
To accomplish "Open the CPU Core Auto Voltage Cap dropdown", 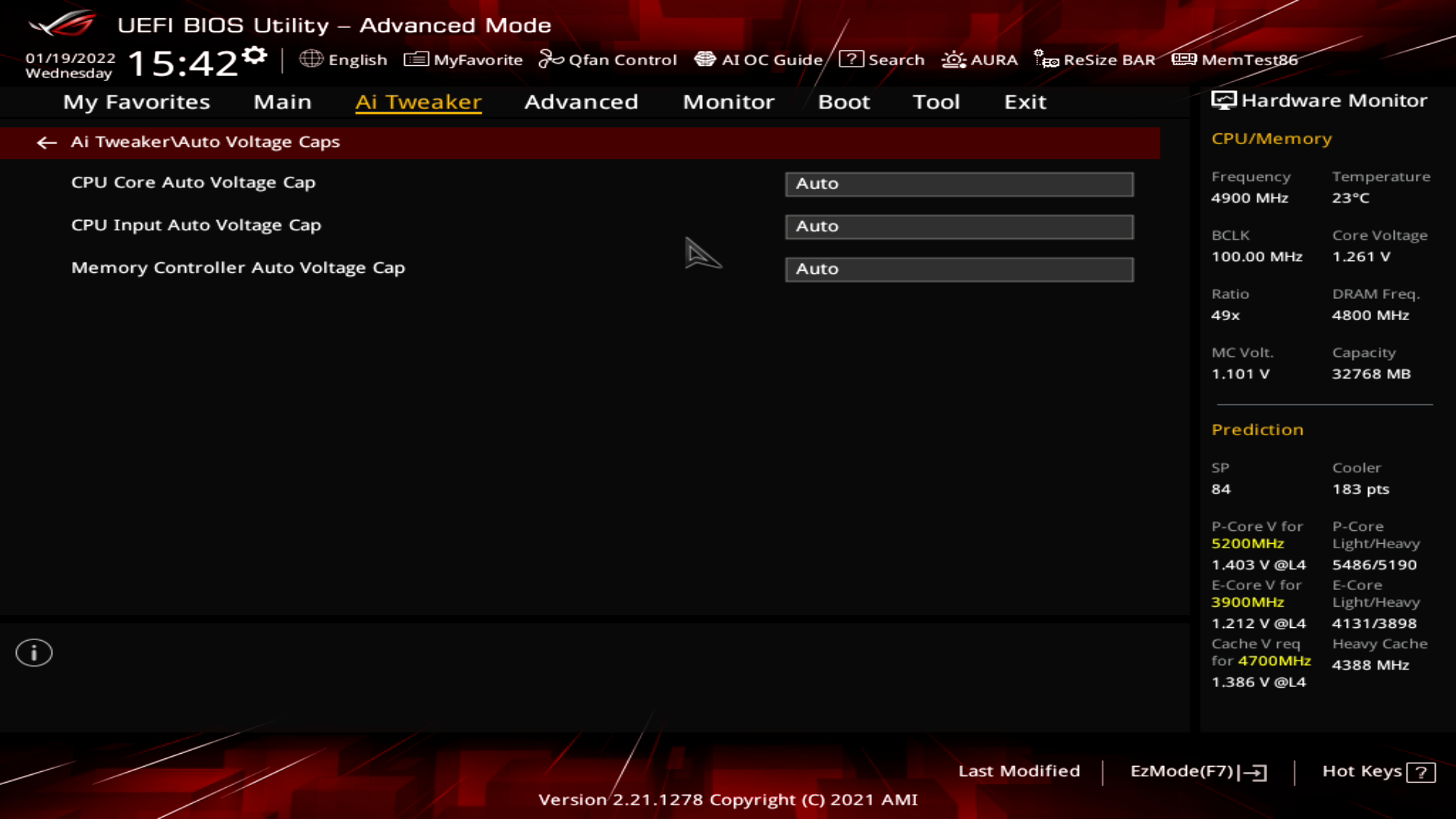I will pyautogui.click(x=959, y=184).
